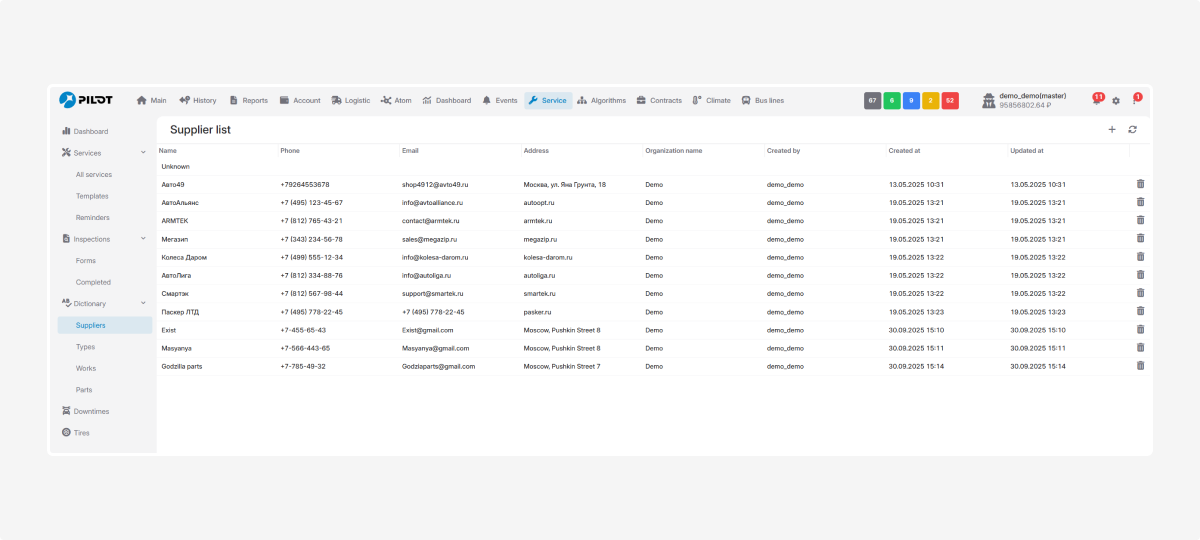1200x540 pixels.
Task: Click the PILOT logo
Action: click(86, 100)
